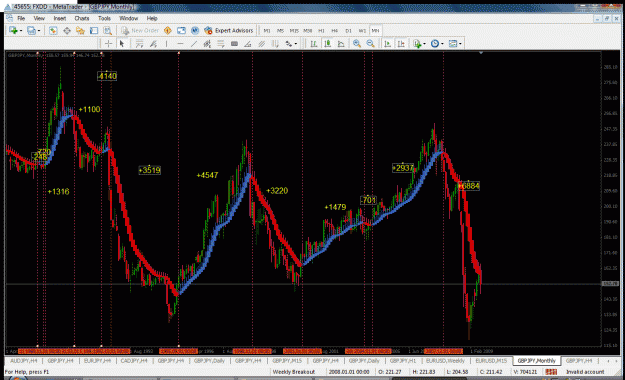Click 'Weekly Breakout' in status bar

[x=294, y=372]
